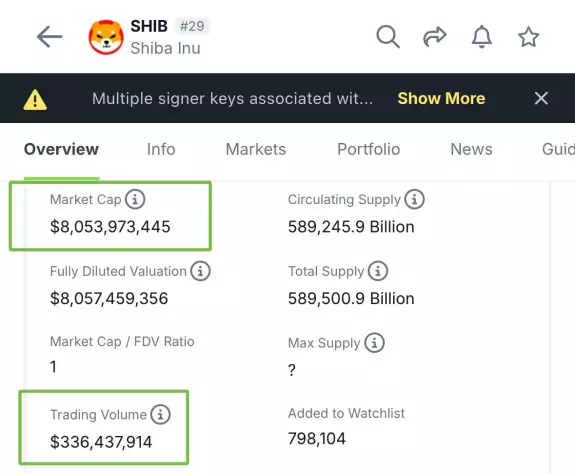Click the Market Cap label
The height and width of the screenshot is (473, 575).
tap(85, 199)
